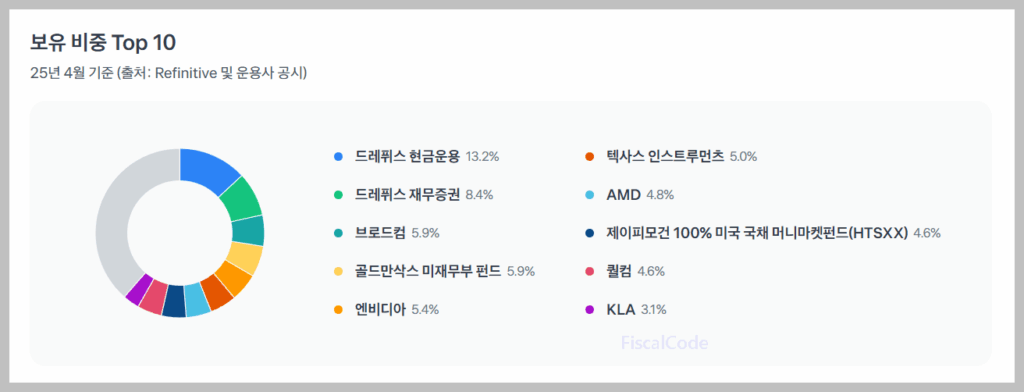Select the 텍사스 인스트루먼츠 legend entry

[671, 157]
